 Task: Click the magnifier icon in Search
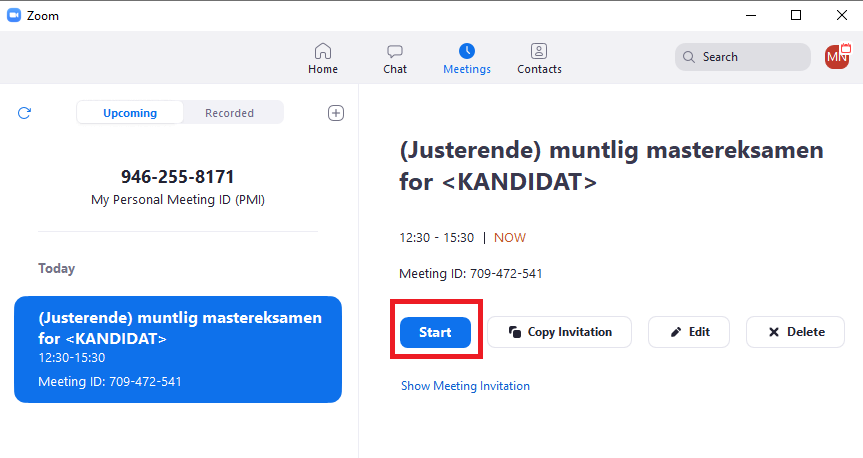[x=689, y=57]
